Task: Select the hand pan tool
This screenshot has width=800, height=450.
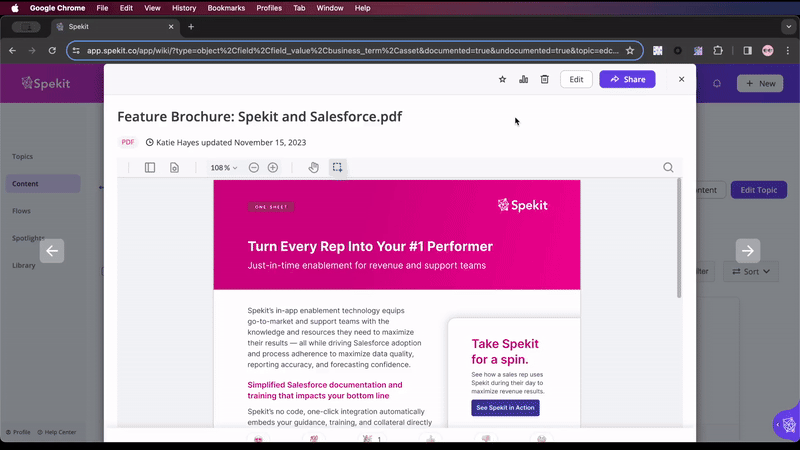Action: pyautogui.click(x=313, y=167)
